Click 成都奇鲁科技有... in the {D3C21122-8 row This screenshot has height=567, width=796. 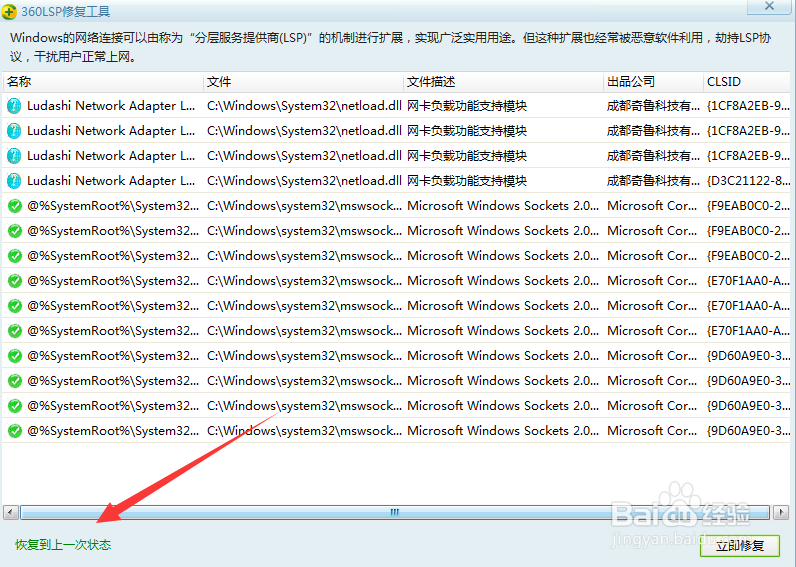click(653, 181)
